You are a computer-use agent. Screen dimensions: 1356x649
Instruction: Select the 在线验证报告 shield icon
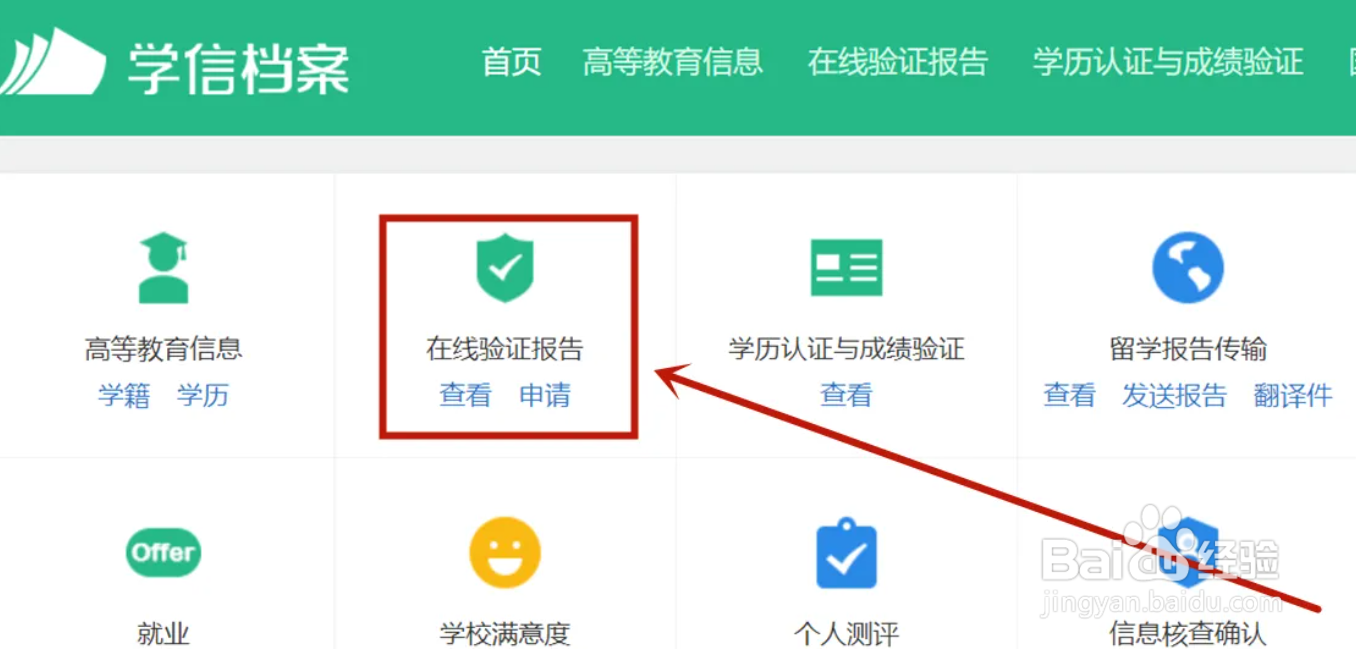tap(505, 268)
